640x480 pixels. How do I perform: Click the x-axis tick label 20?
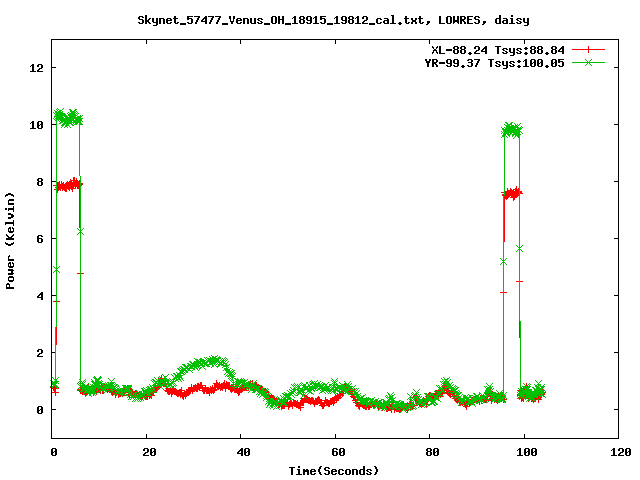pyautogui.click(x=149, y=452)
